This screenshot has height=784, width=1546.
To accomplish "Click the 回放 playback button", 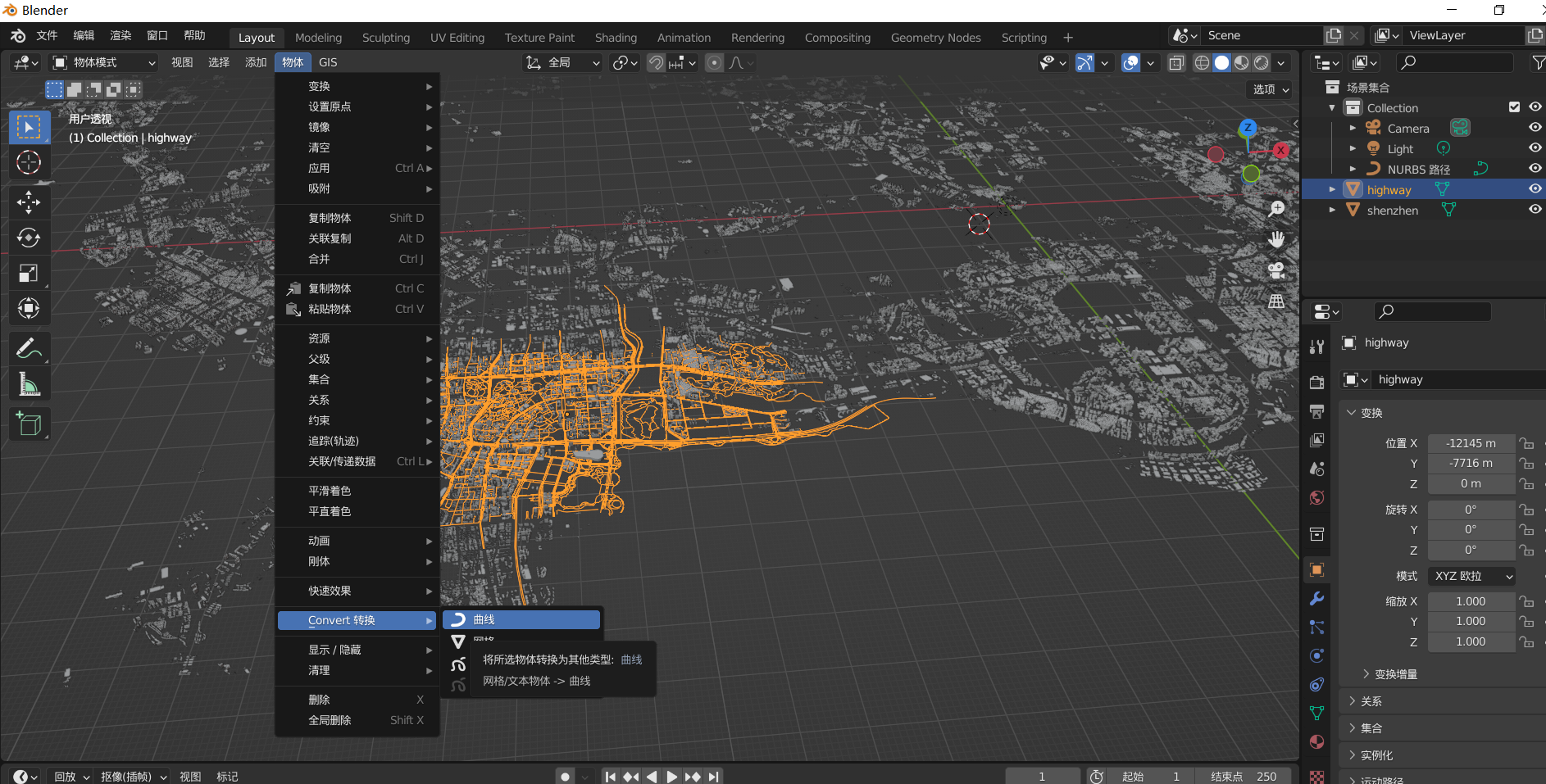I will point(72,776).
